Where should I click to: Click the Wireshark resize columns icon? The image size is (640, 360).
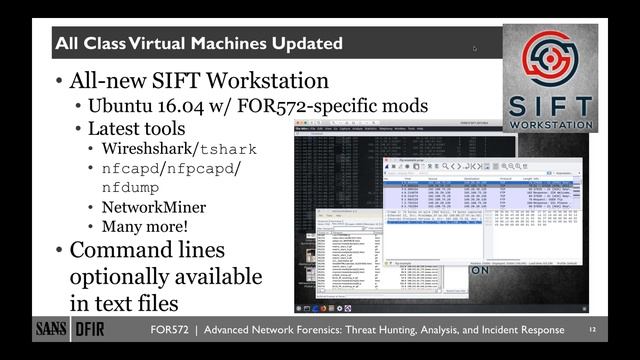[x=525, y=167]
